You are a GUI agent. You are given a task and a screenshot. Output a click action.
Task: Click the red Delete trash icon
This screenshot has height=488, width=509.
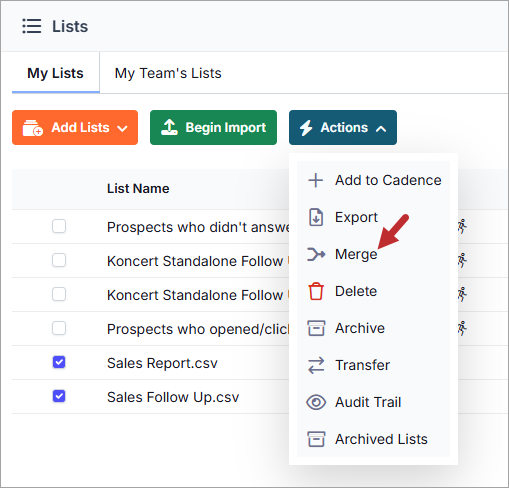click(316, 291)
